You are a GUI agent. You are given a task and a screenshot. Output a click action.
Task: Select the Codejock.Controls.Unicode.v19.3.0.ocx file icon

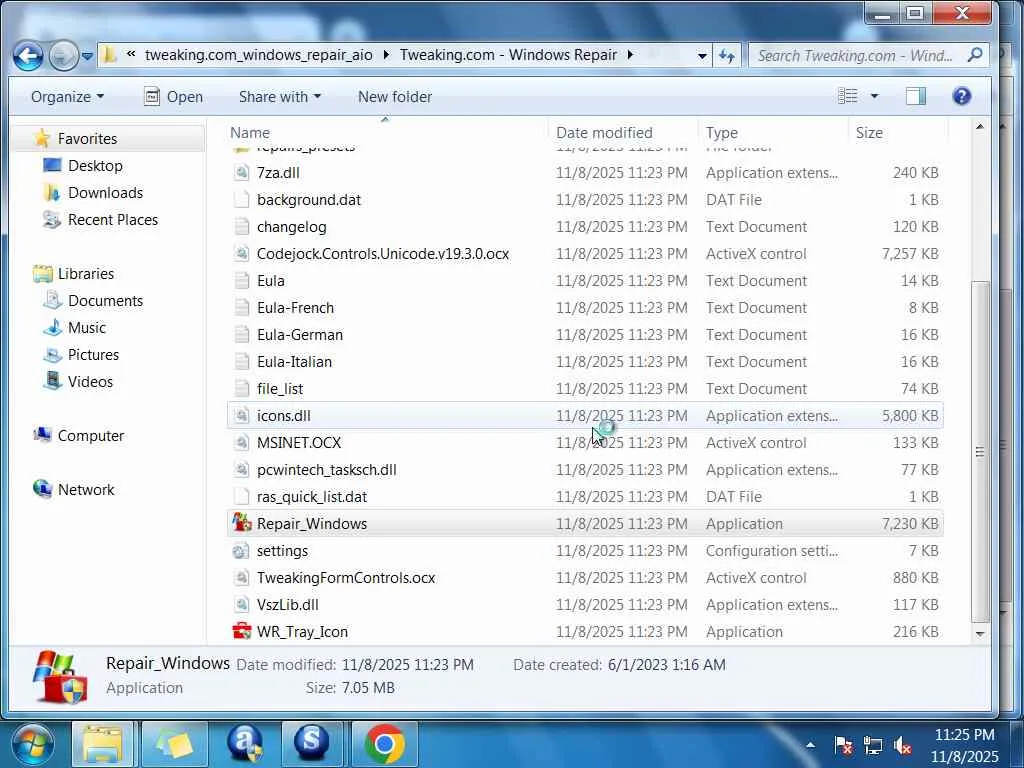coord(242,253)
